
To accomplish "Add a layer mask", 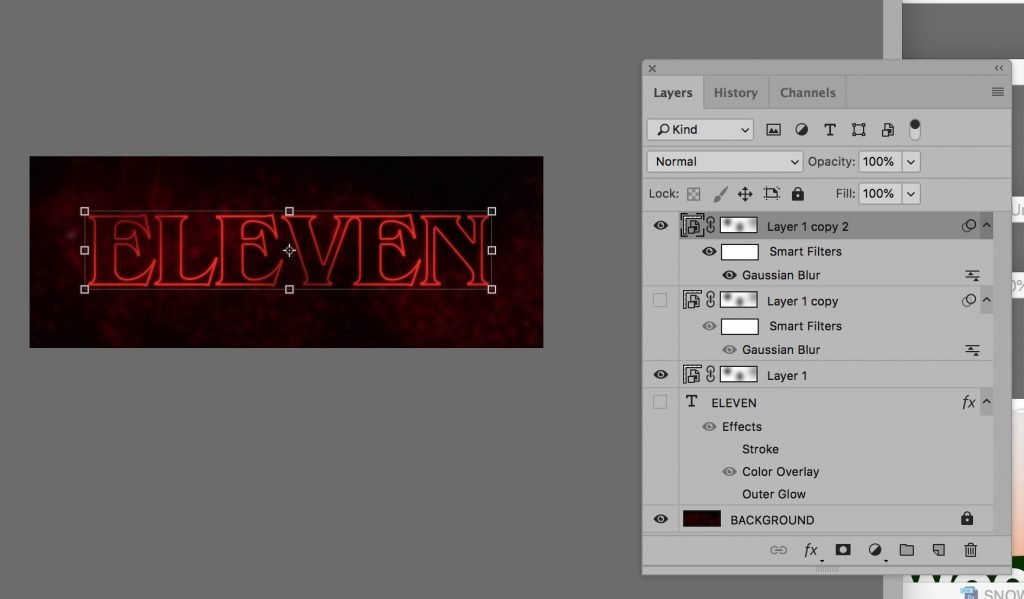I will (x=843, y=549).
